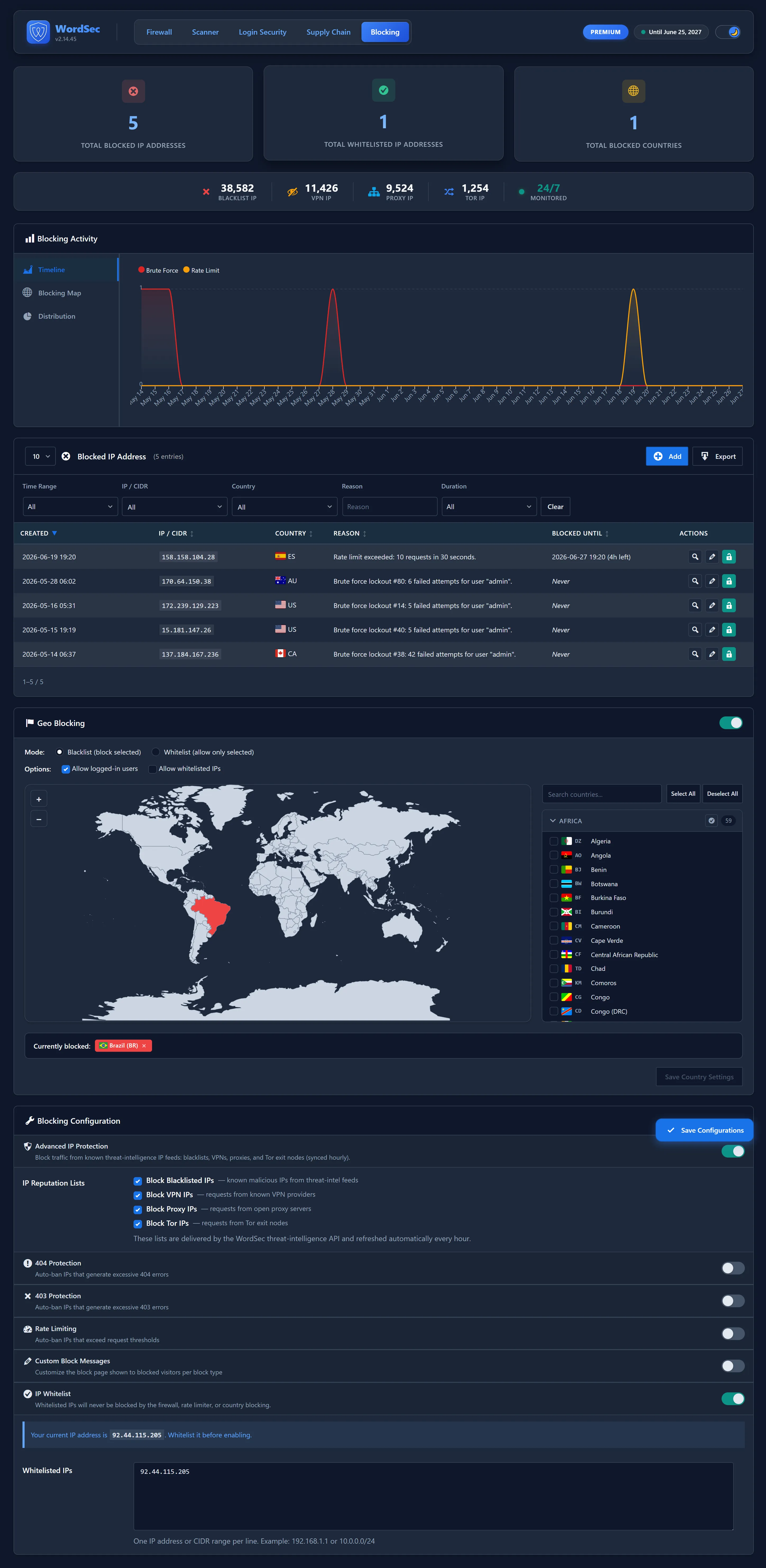Click the VPN IP crossed-eye icon
This screenshot has height=1568, width=766.
click(x=293, y=192)
